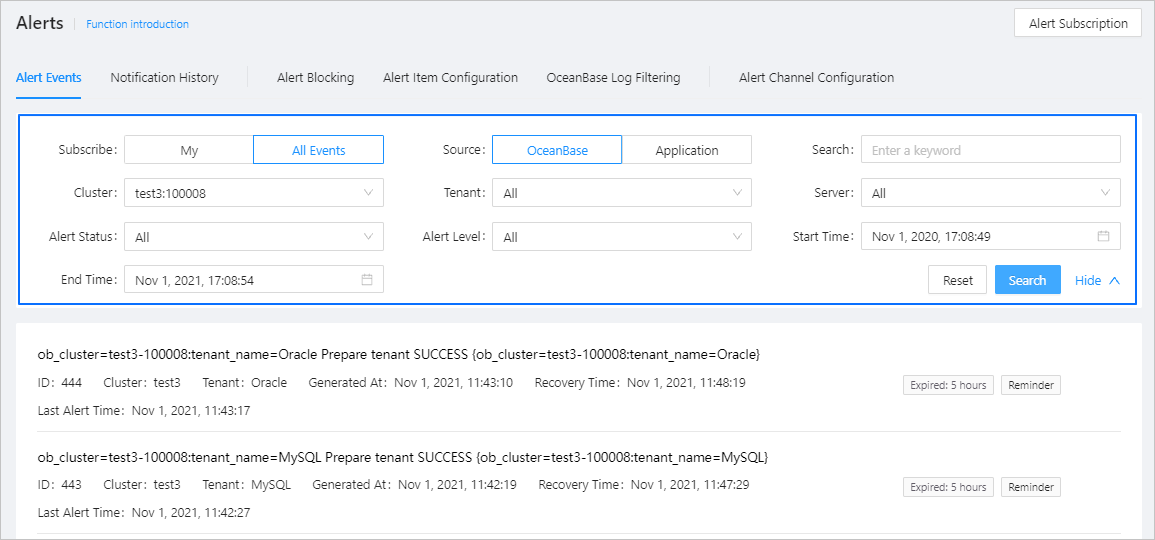
Task: Open the End Time calendar icon
Action: pos(367,280)
